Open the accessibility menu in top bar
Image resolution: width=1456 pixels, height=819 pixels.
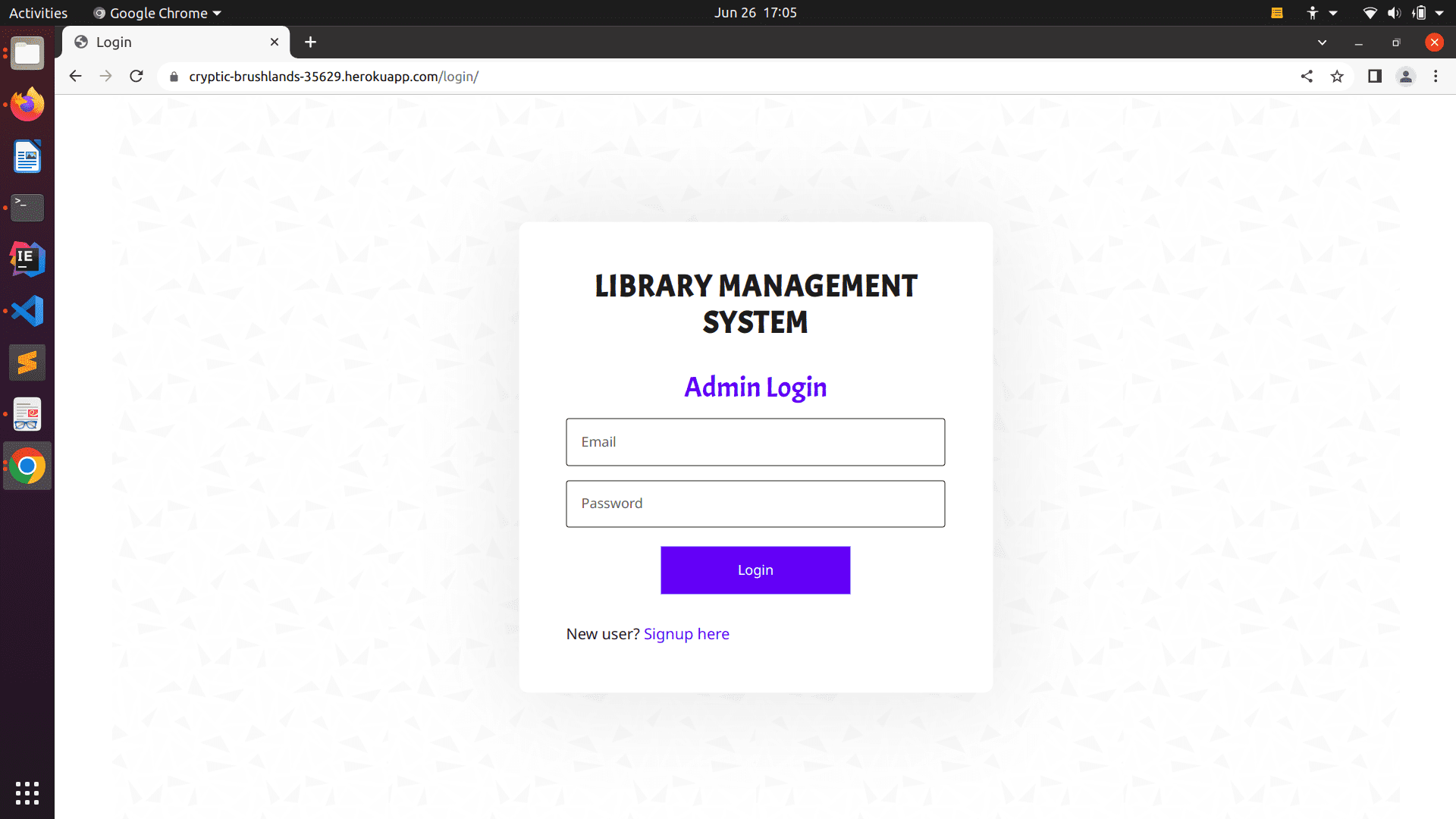tap(1321, 13)
